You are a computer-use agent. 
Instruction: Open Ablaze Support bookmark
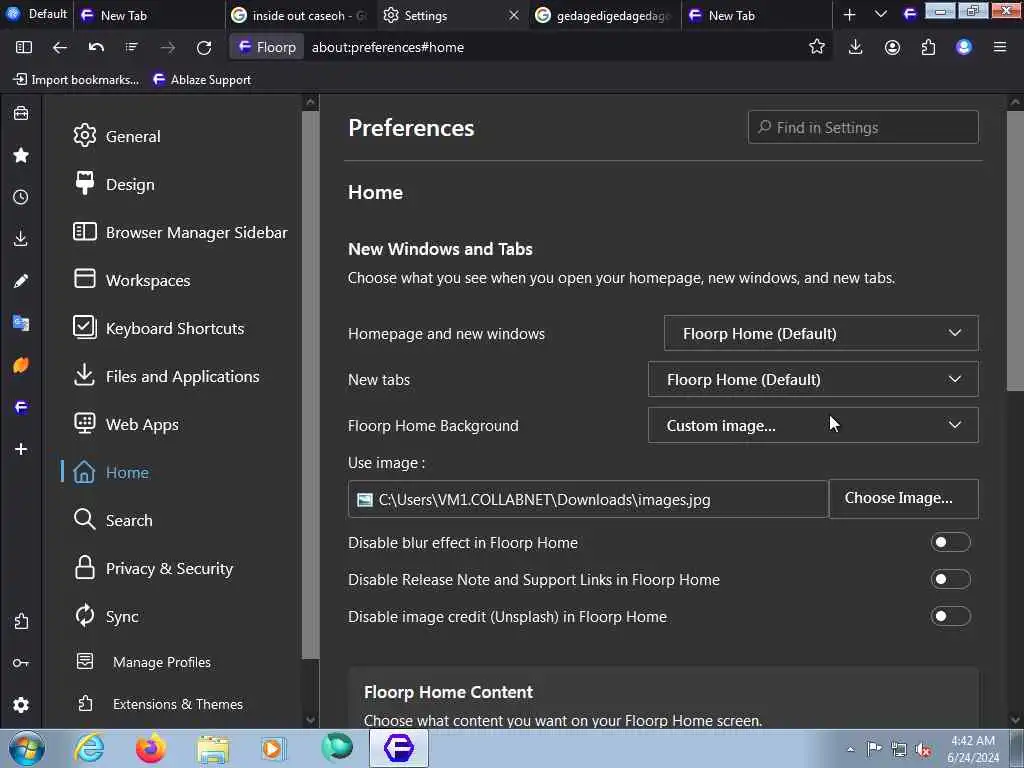(x=202, y=80)
